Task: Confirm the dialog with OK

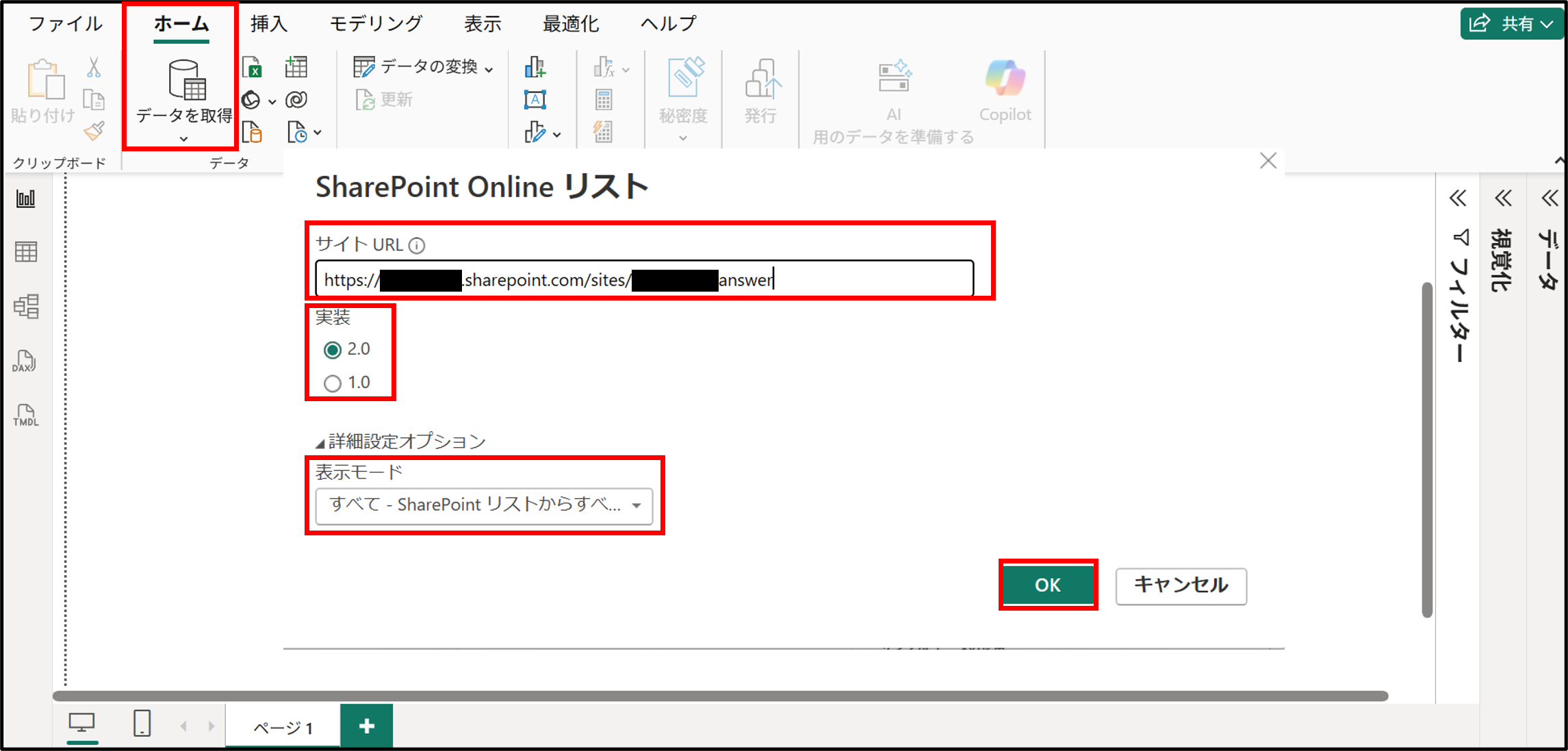Action: click(x=1047, y=584)
